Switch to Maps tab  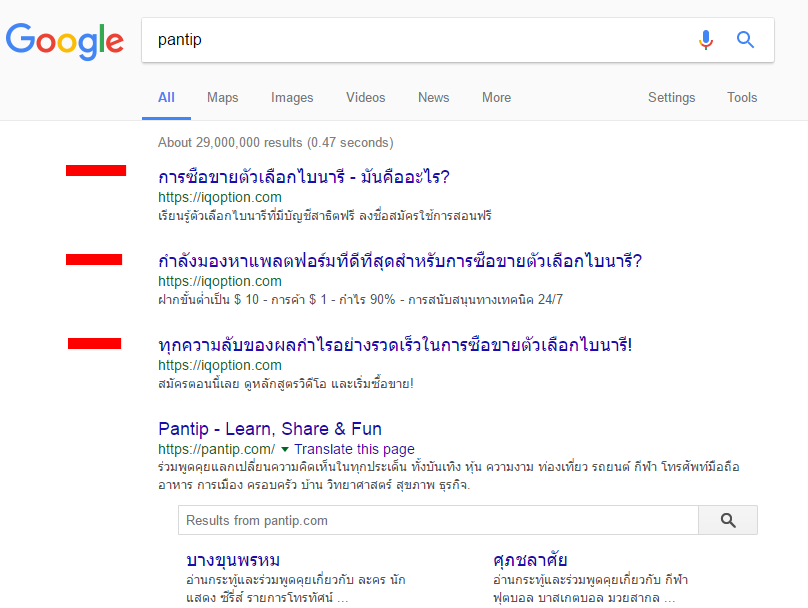click(x=223, y=97)
